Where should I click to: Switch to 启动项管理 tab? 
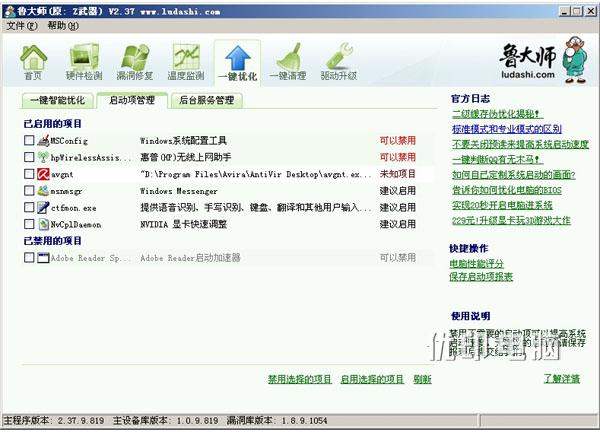coord(132,101)
